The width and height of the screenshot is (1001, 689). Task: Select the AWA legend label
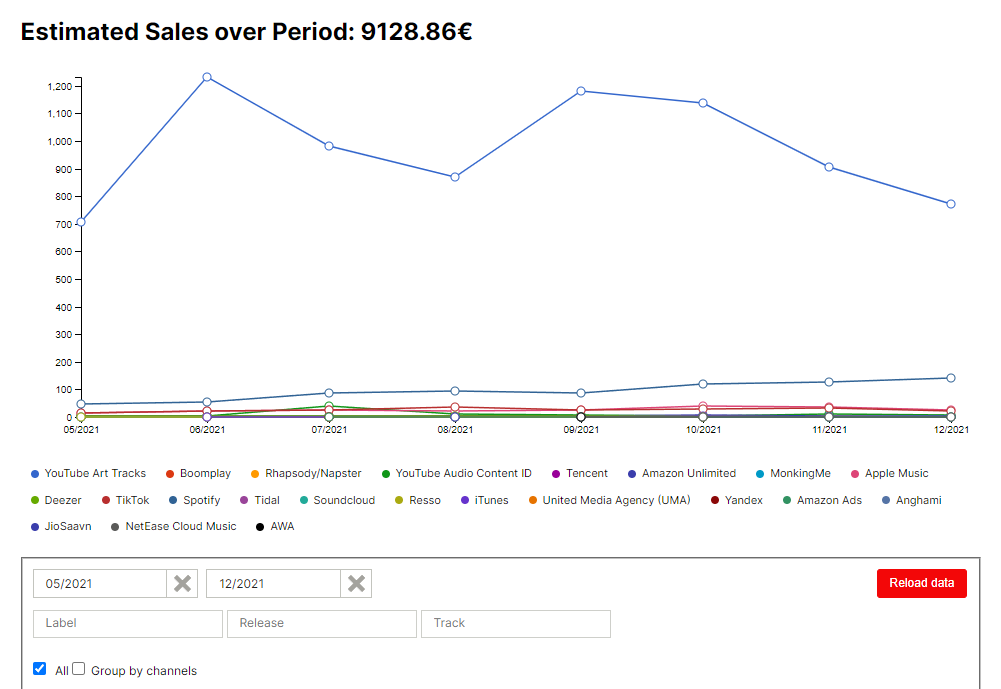[x=282, y=526]
